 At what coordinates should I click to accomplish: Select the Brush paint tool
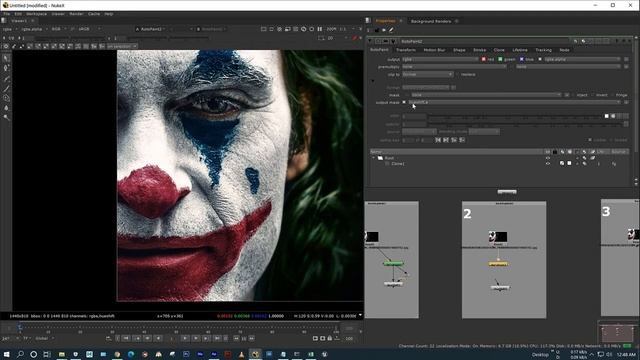[6, 88]
